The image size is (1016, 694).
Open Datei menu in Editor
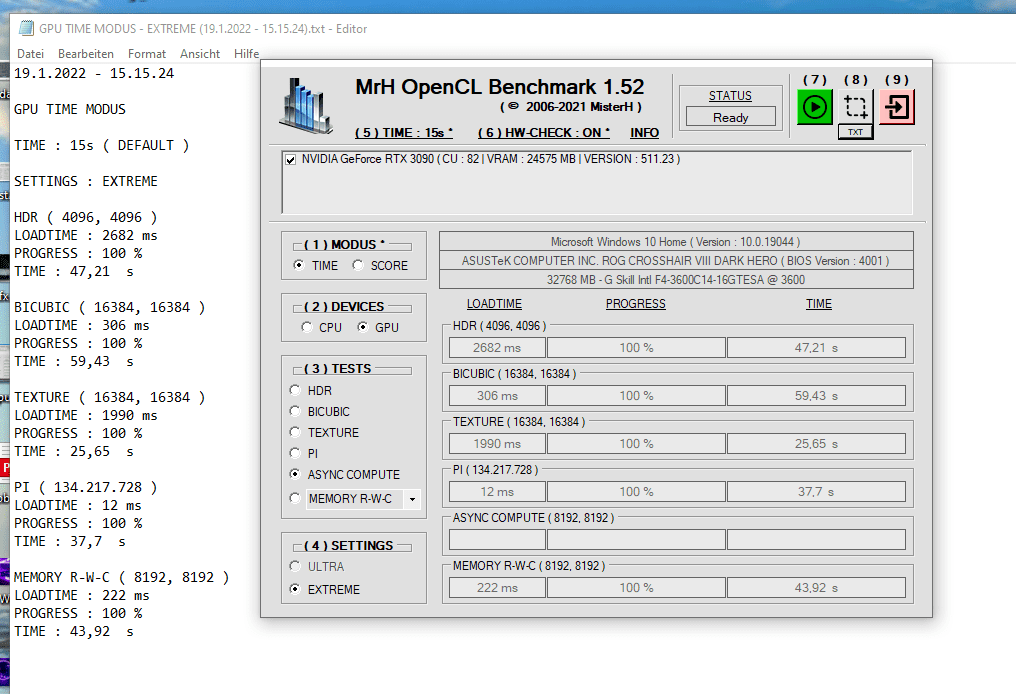[x=30, y=54]
